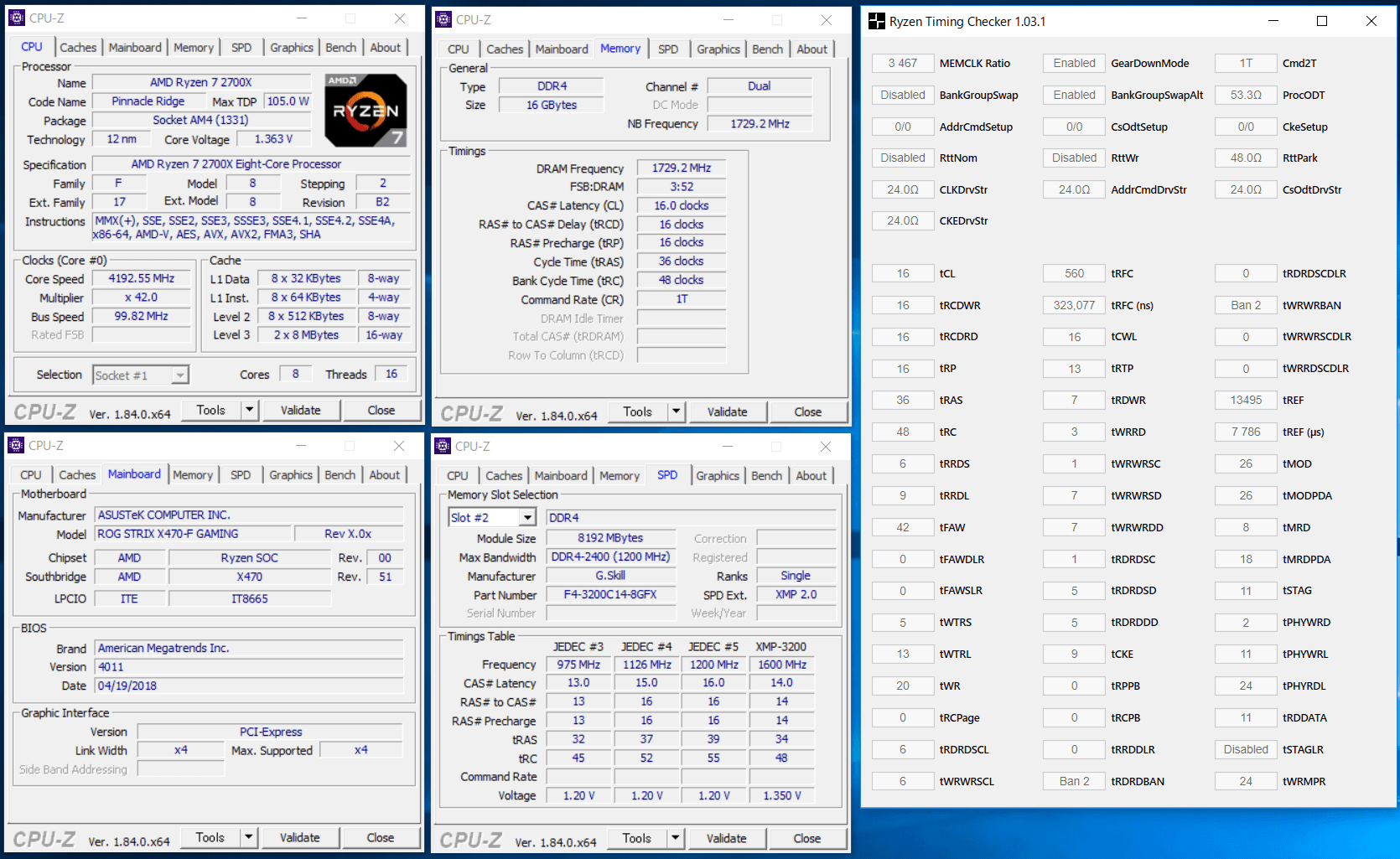Click the Level 3 cache 2 x 8 MBytes
This screenshot has width=1400, height=859.
pos(306,334)
